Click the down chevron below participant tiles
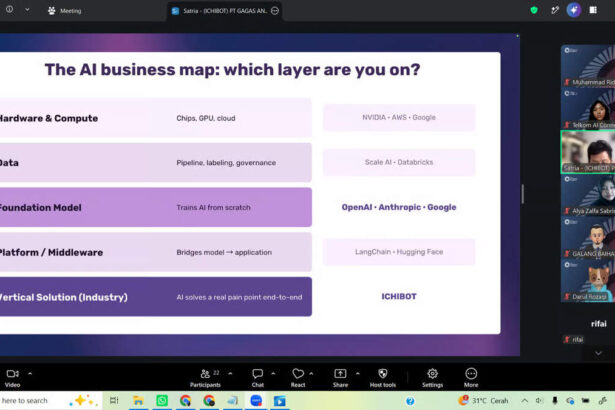The width and height of the screenshot is (615, 410). 598,353
